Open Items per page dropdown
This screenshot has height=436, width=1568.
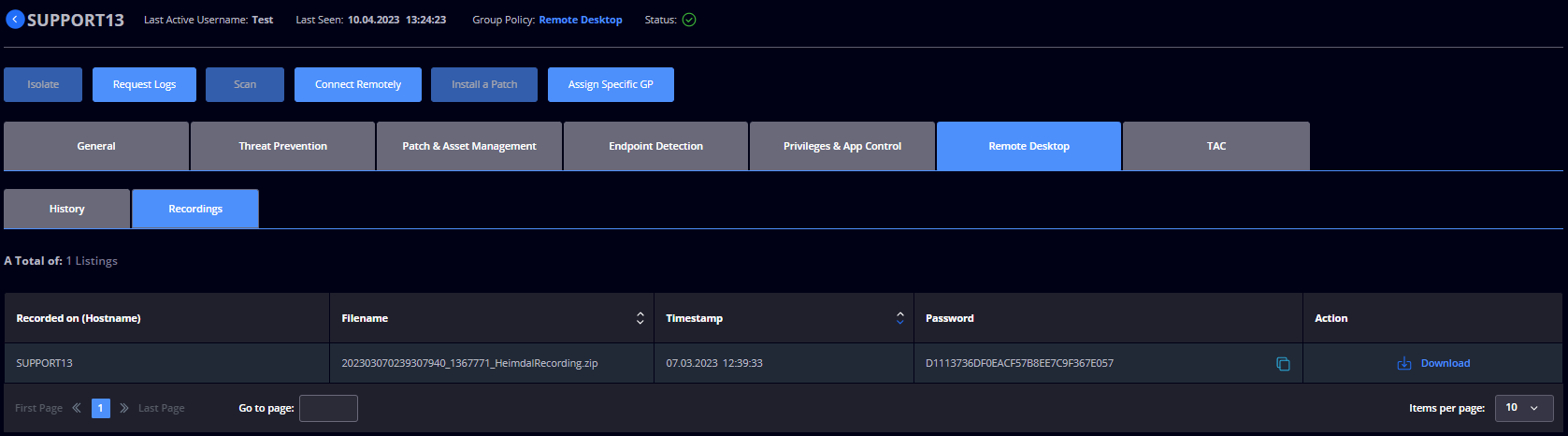tap(1524, 408)
